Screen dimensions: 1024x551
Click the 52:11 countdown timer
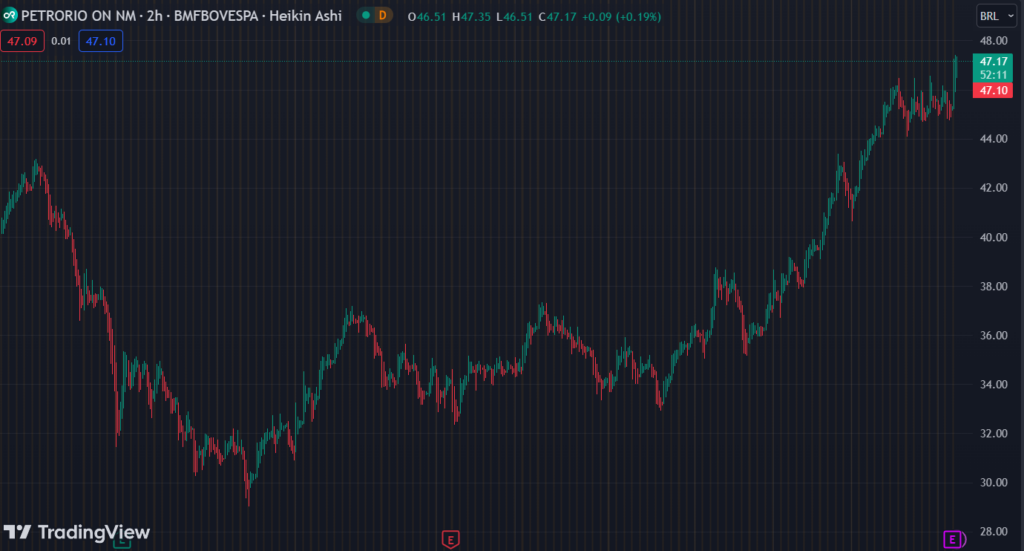point(993,75)
